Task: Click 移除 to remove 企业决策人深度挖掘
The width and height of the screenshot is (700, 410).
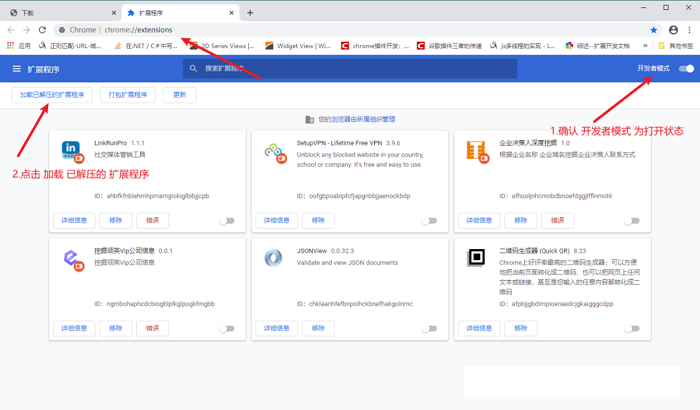Action: pos(521,220)
